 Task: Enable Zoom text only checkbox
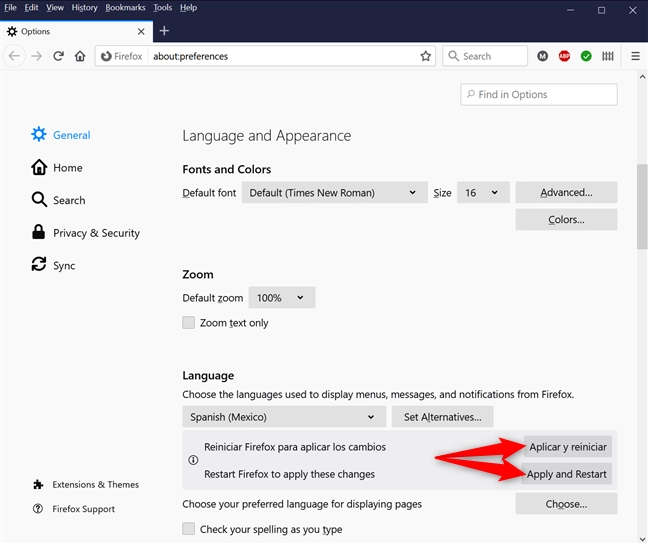[x=188, y=323]
